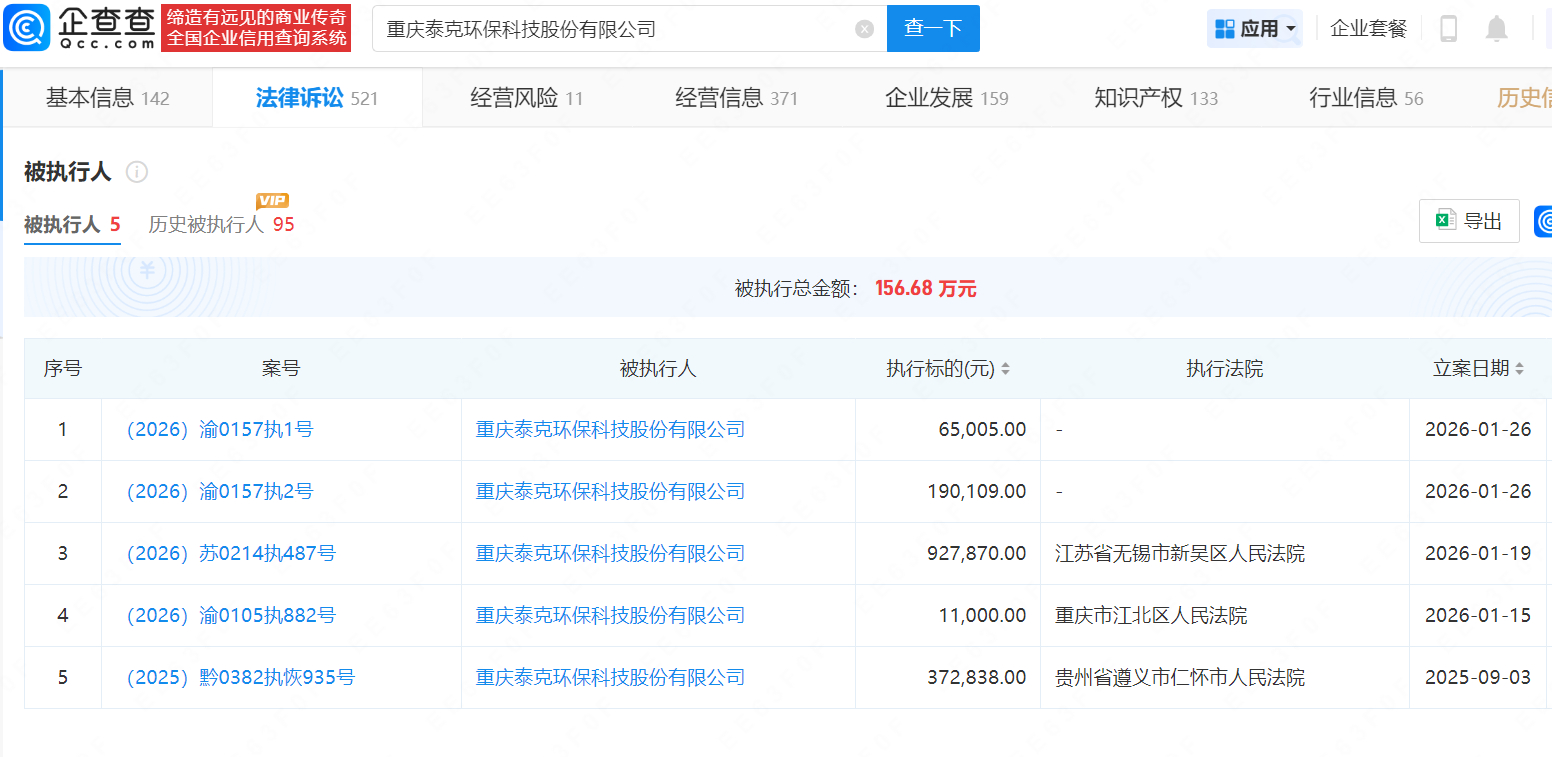The image size is (1552, 757).
Task: Open case (2026) 渝0157执1号
Action: coord(218,430)
